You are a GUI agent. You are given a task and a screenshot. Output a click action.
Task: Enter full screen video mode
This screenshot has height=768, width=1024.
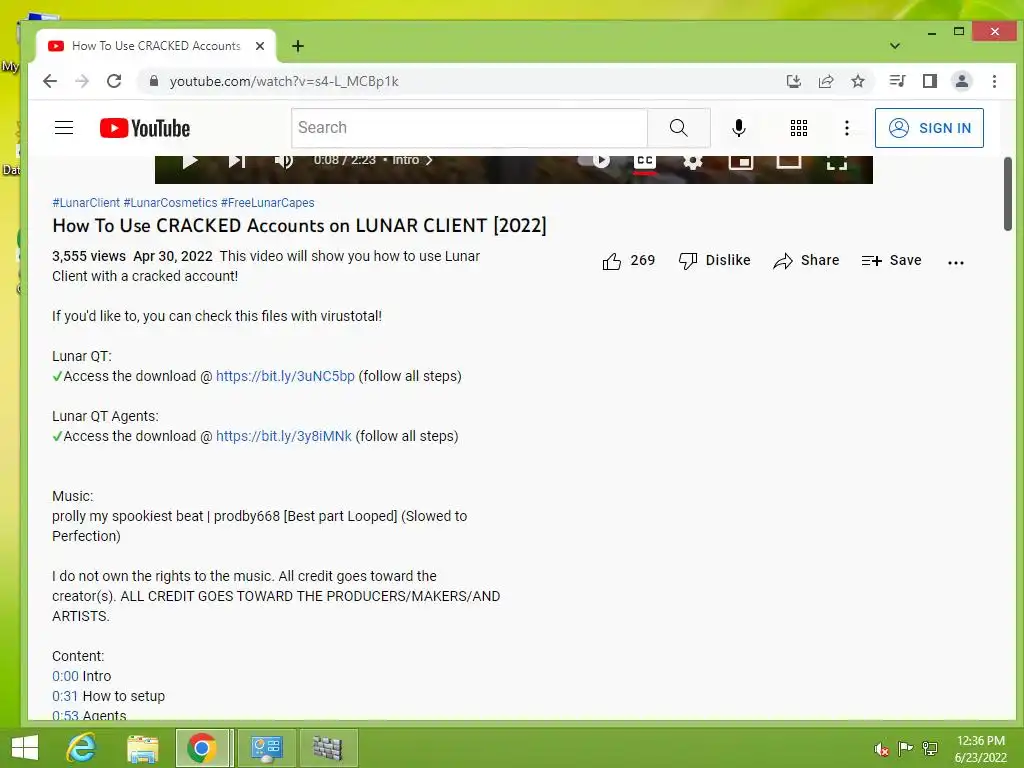[837, 161]
